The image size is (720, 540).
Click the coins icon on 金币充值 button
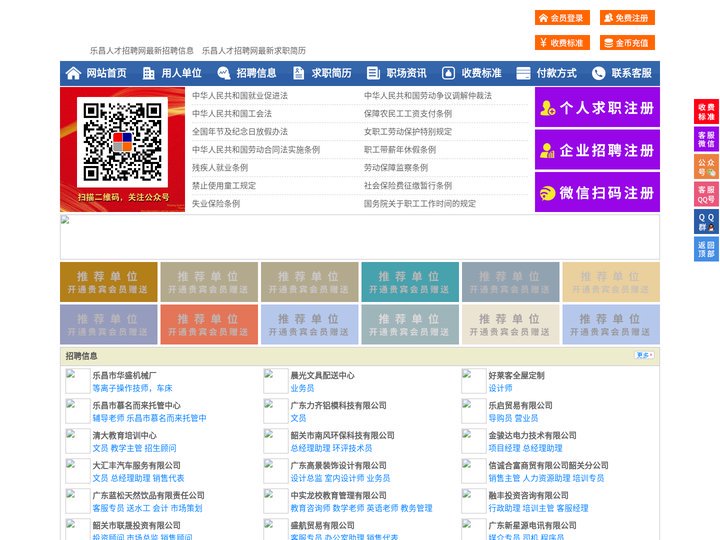click(x=608, y=43)
